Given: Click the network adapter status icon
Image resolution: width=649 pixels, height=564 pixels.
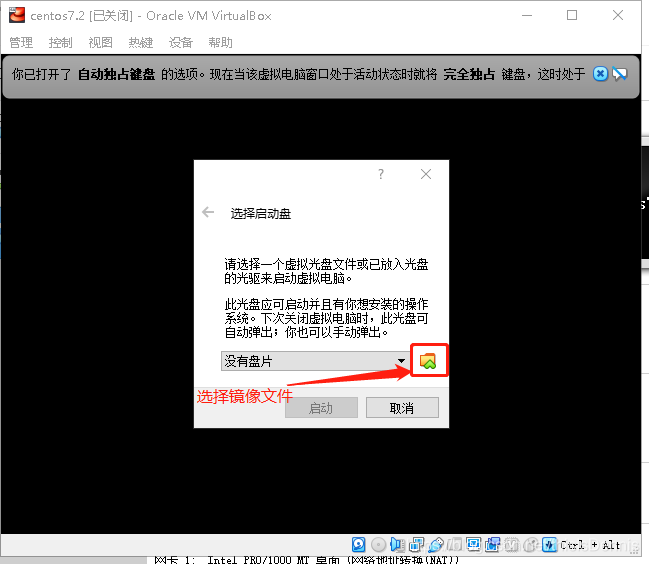Looking at the screenshot, I should click(416, 545).
